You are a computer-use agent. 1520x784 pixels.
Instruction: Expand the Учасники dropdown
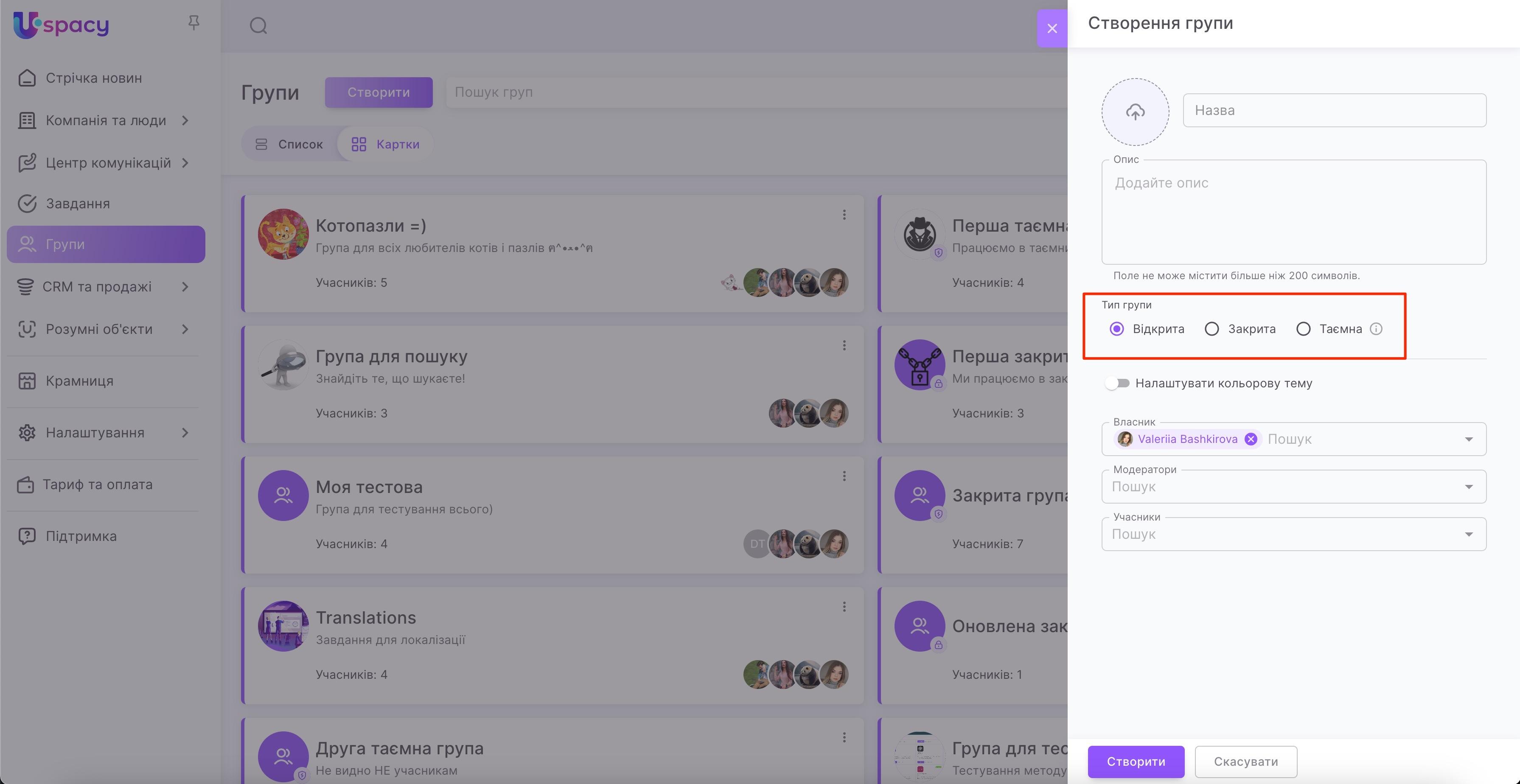coord(1468,535)
